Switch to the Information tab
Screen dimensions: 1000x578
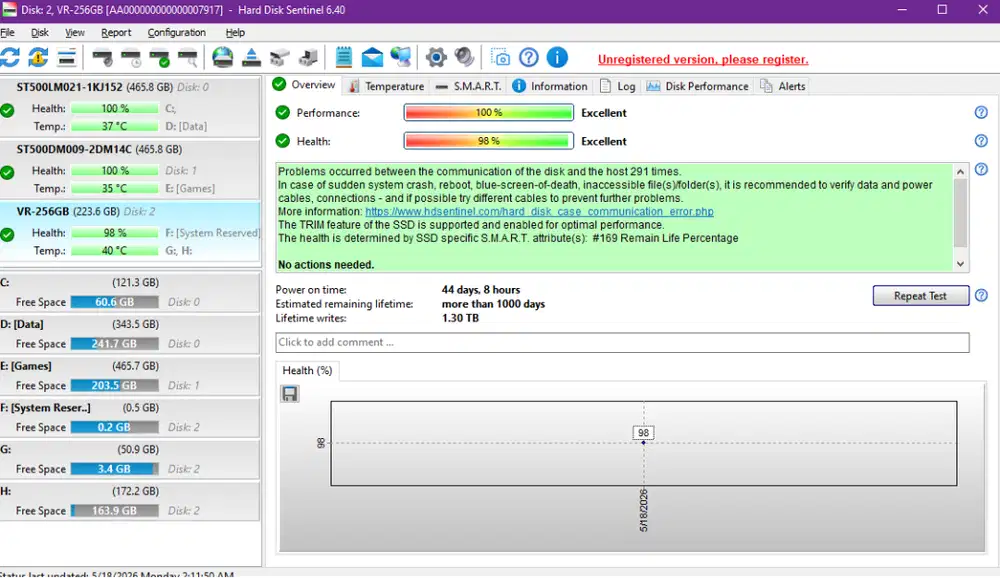coord(550,86)
